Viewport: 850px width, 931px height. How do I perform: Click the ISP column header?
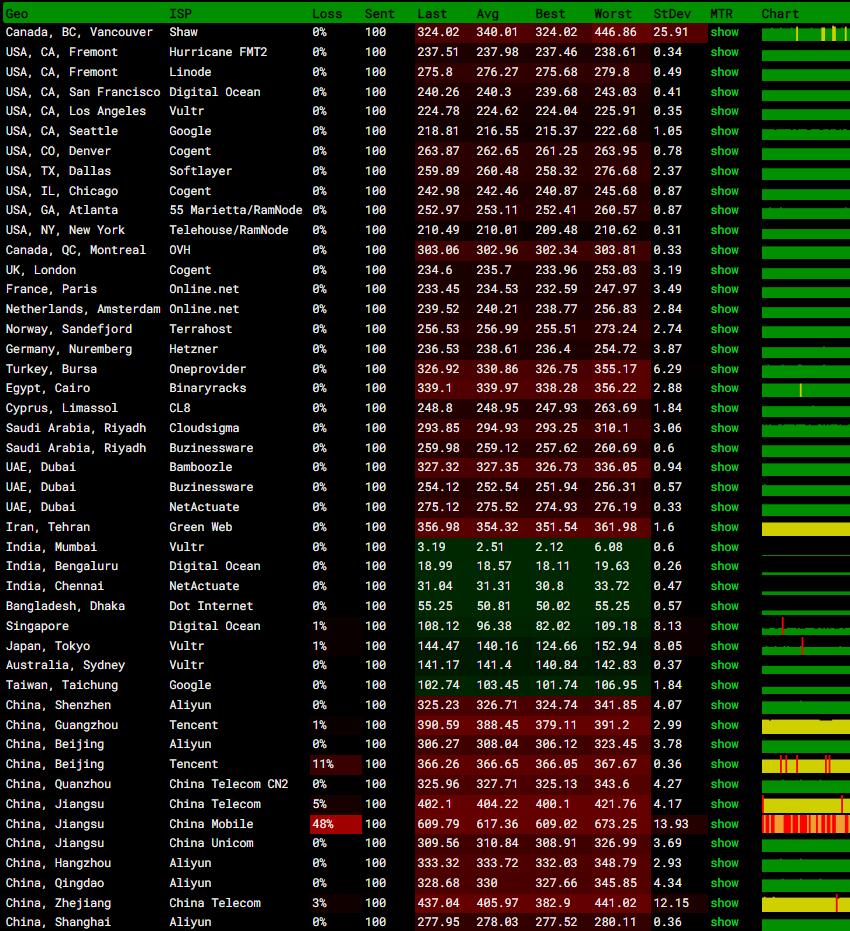click(180, 14)
